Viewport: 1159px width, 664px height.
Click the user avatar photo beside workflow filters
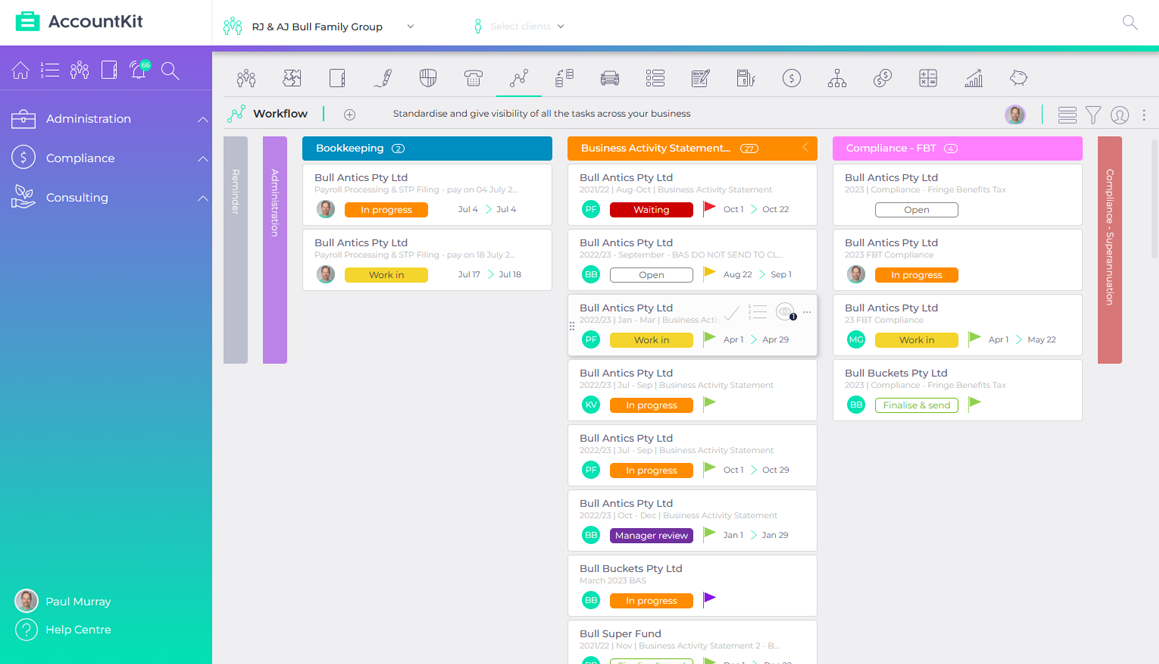1015,115
